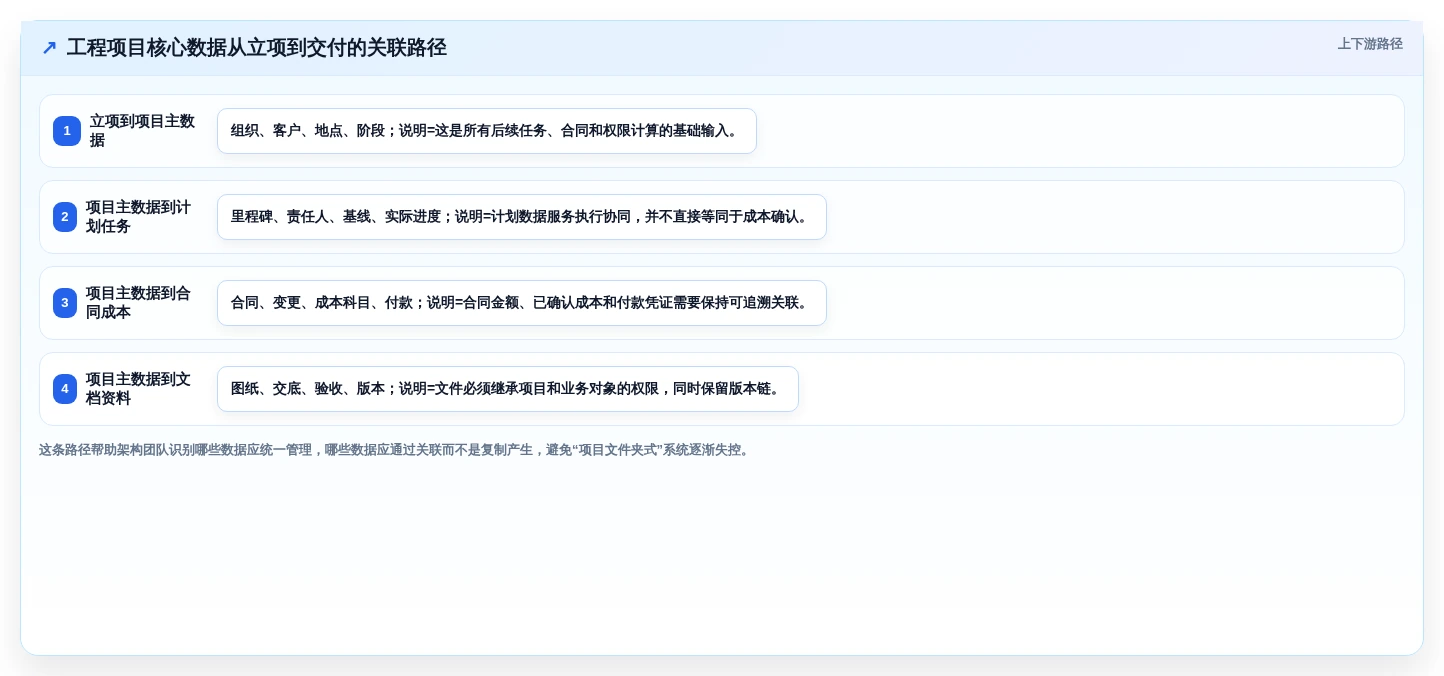Click the 合同、变更、成本科目 description box
Image resolution: width=1444 pixels, height=676 pixels.
[x=522, y=303]
